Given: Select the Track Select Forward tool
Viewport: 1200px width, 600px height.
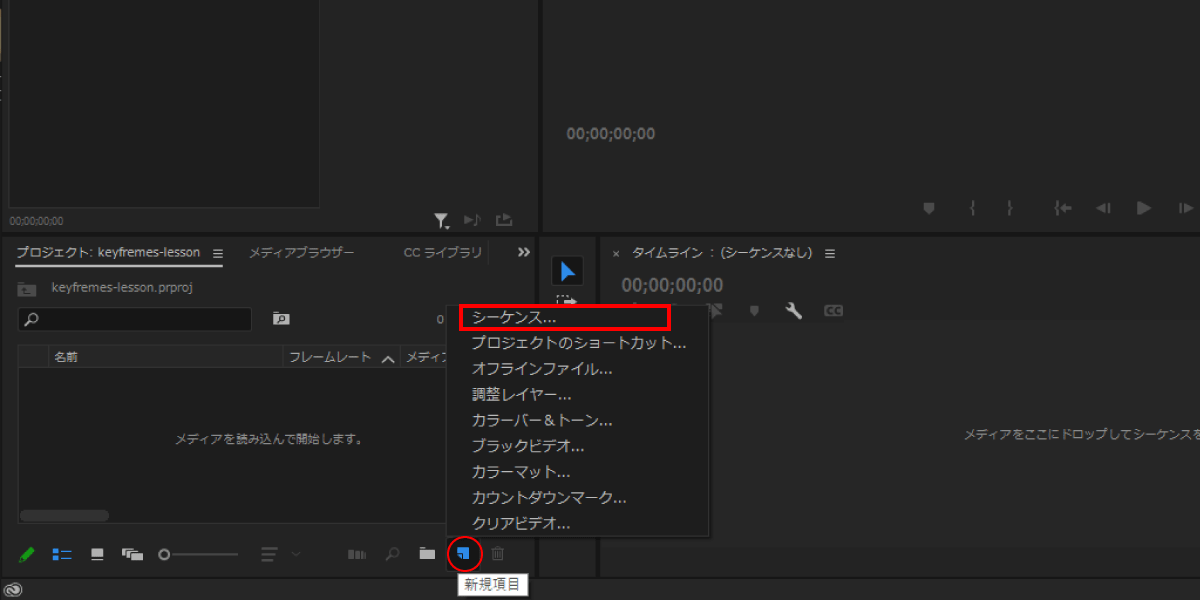Looking at the screenshot, I should (568, 299).
